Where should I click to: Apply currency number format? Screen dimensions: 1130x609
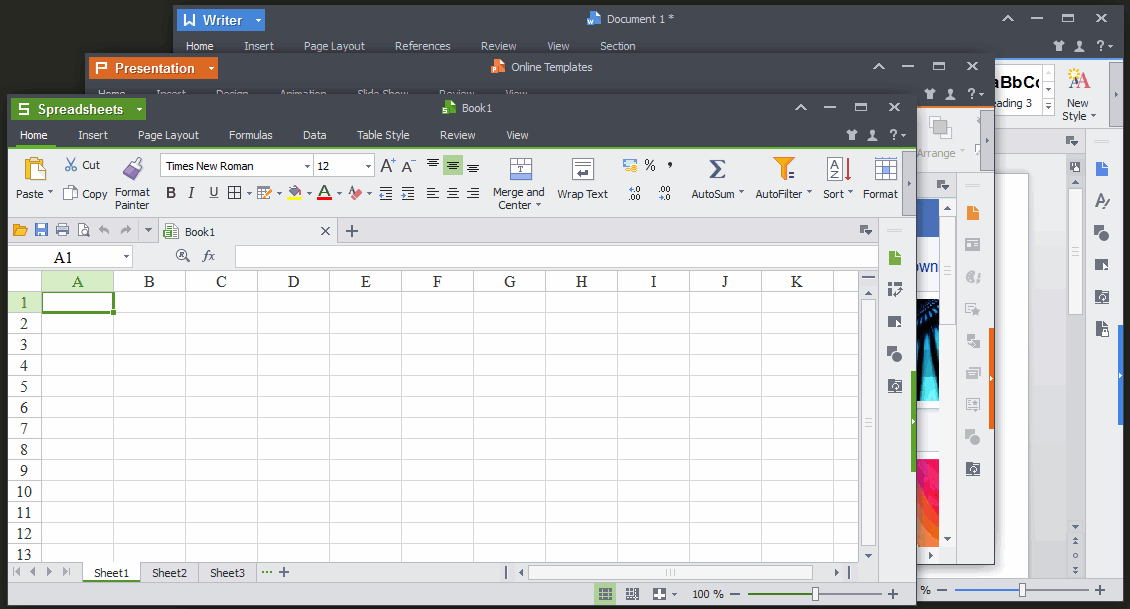click(630, 166)
